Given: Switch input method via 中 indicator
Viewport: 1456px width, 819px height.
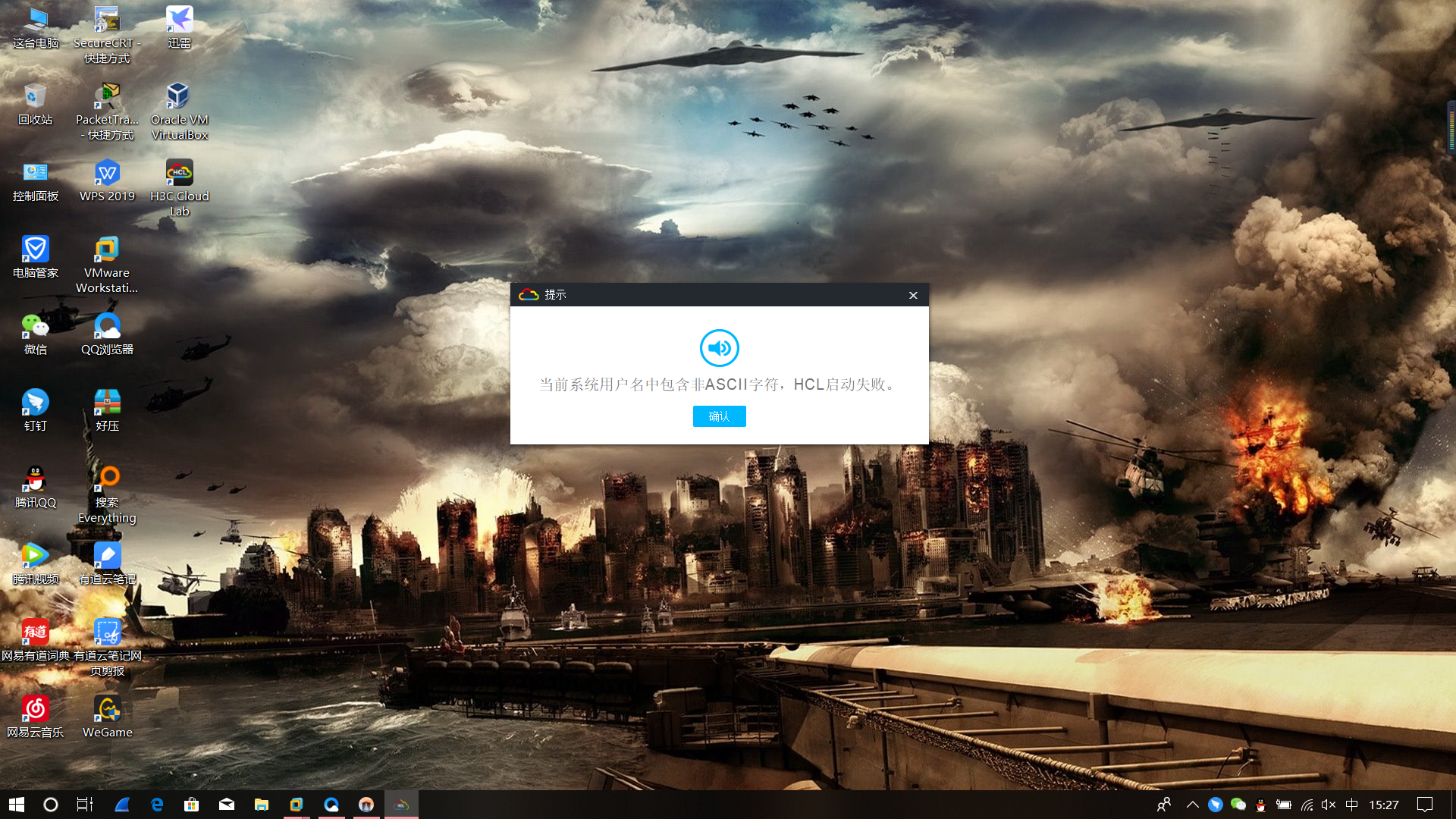Looking at the screenshot, I should 1351,805.
